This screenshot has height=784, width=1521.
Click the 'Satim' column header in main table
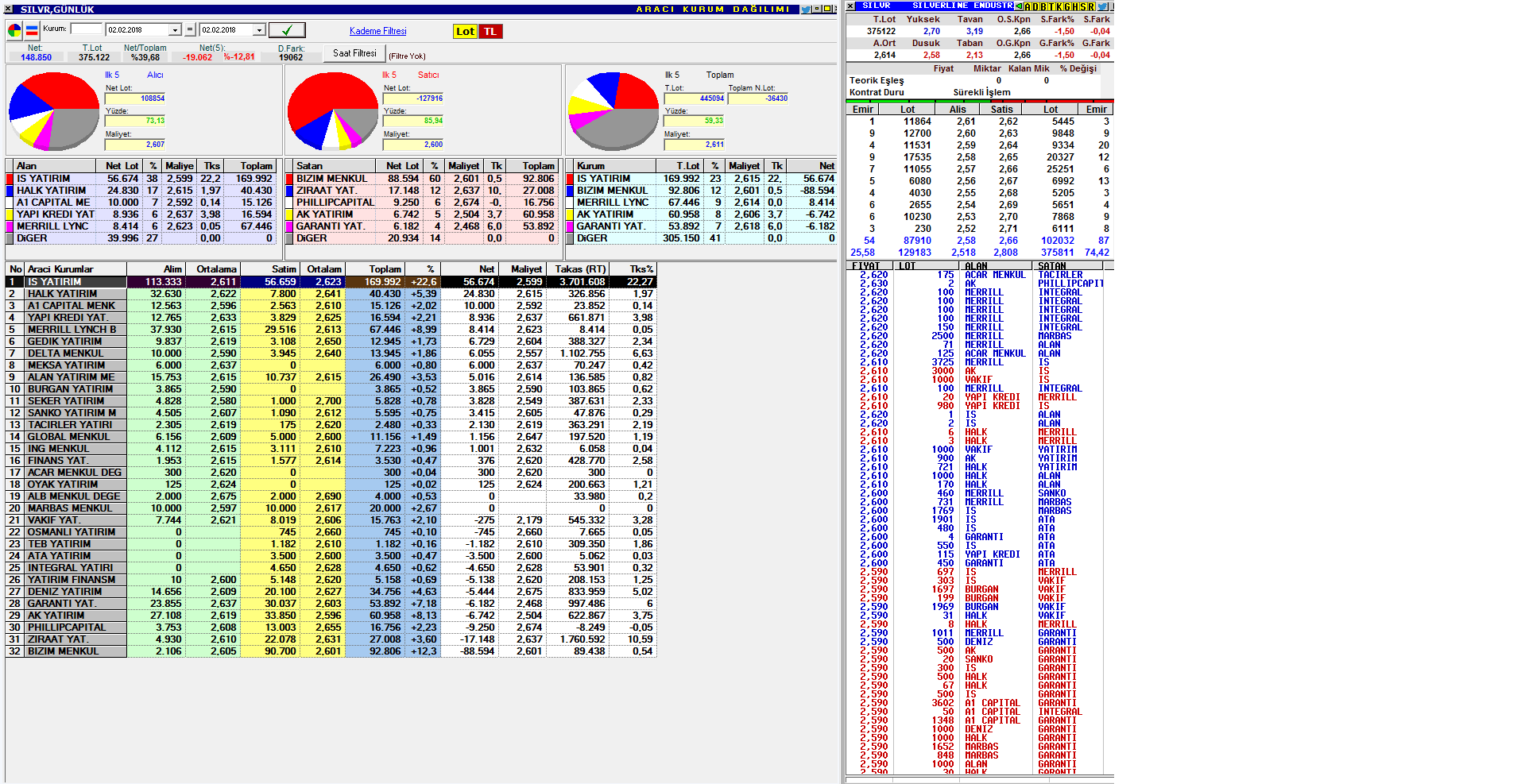[269, 269]
